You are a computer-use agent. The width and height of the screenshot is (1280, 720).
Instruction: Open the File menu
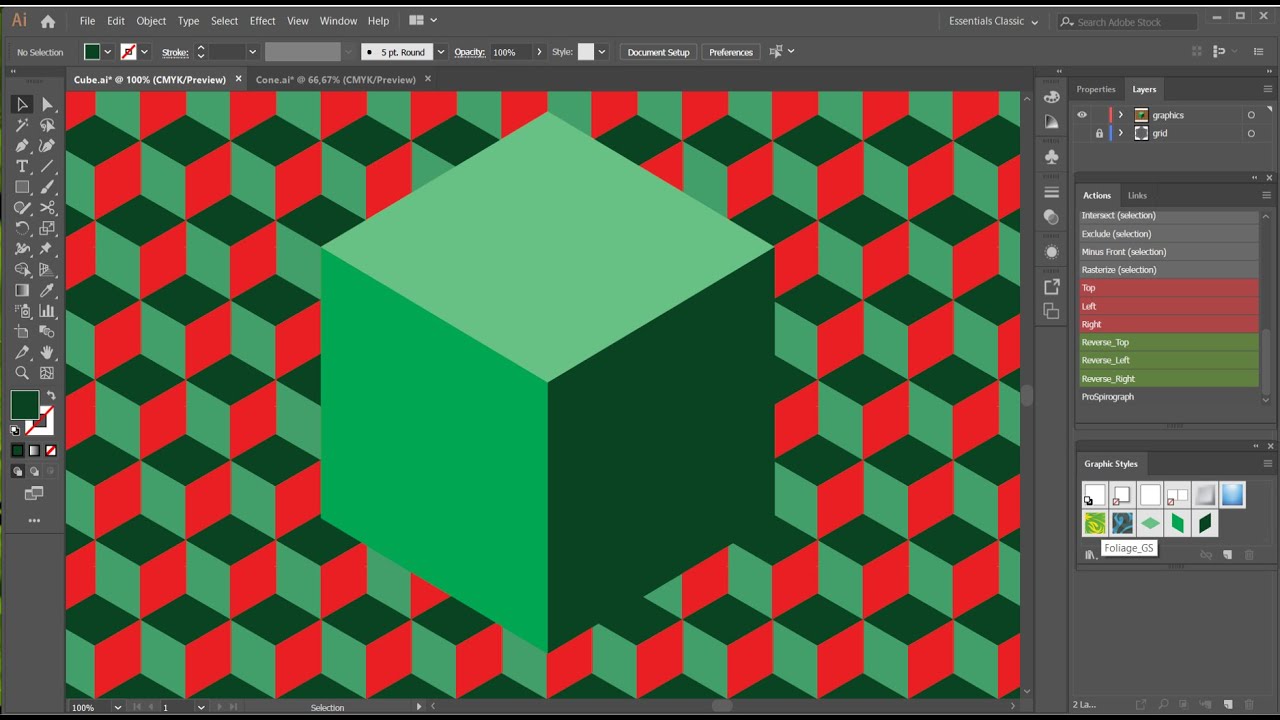coord(87,21)
